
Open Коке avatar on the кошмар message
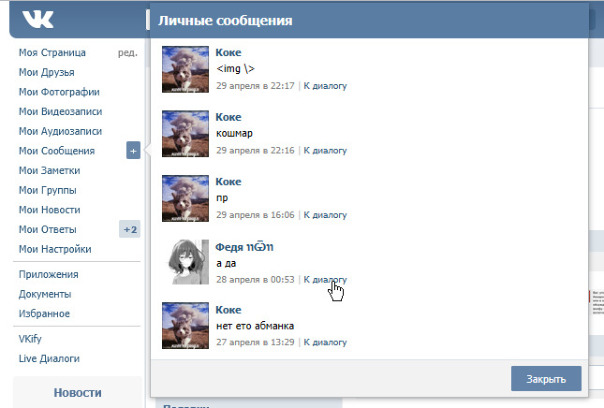(x=185, y=134)
